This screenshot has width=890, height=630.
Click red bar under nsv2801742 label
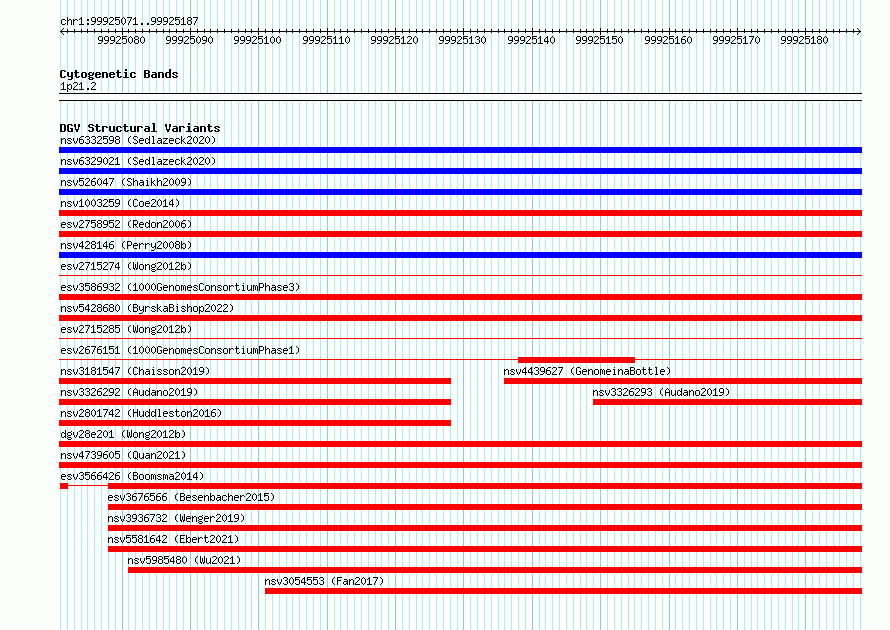click(255, 423)
